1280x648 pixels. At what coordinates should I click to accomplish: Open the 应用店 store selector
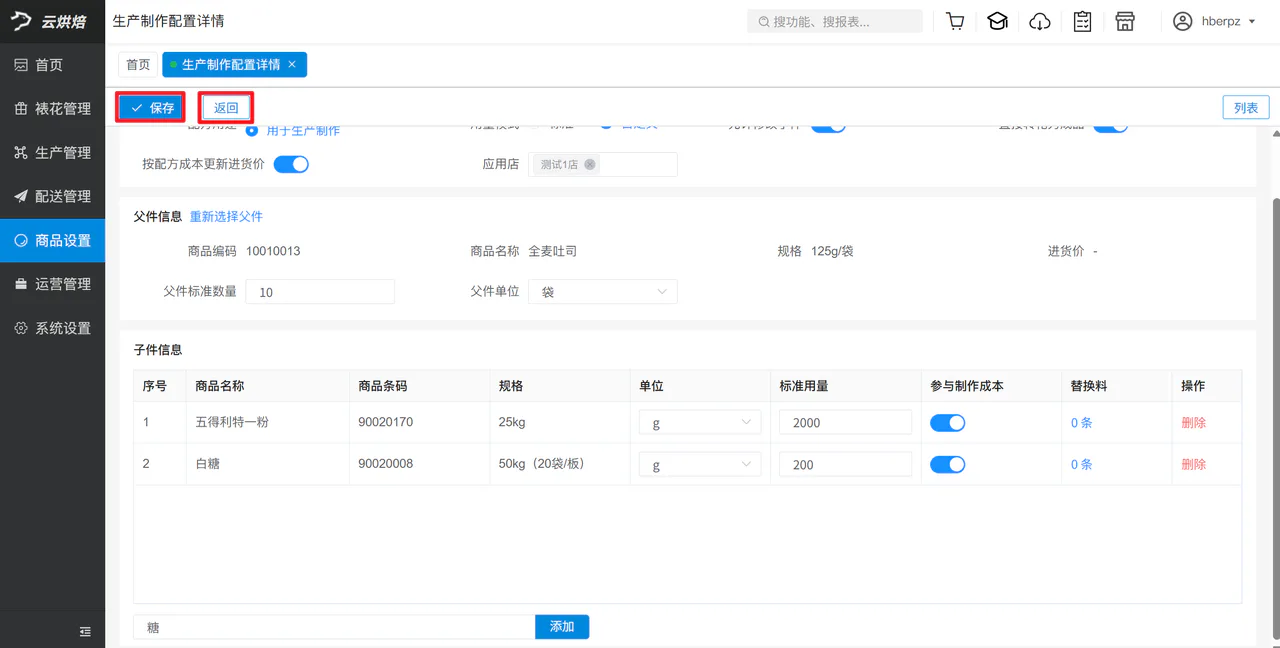tap(603, 165)
